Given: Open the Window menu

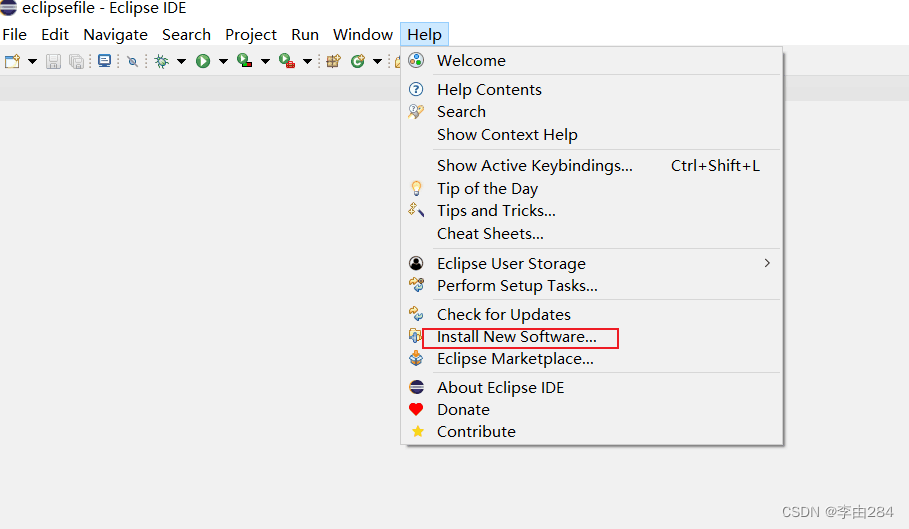Looking at the screenshot, I should [363, 35].
